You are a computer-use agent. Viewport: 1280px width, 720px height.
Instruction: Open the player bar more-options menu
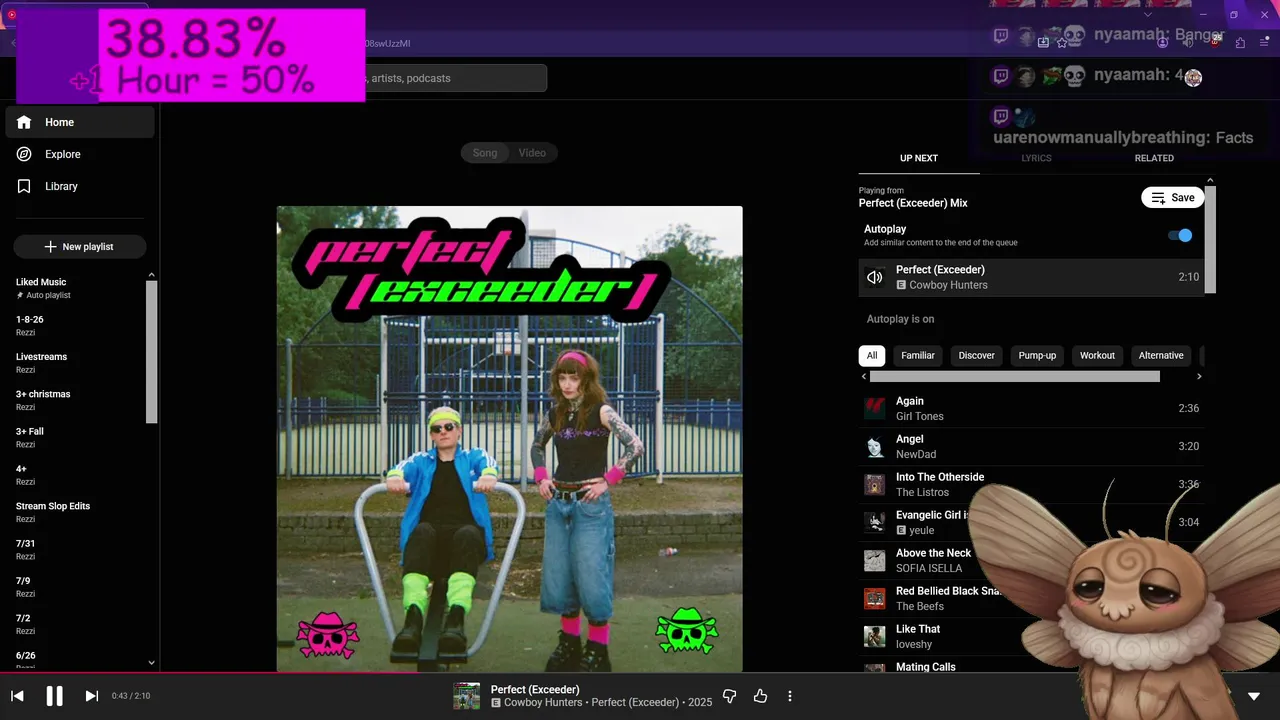(x=790, y=696)
